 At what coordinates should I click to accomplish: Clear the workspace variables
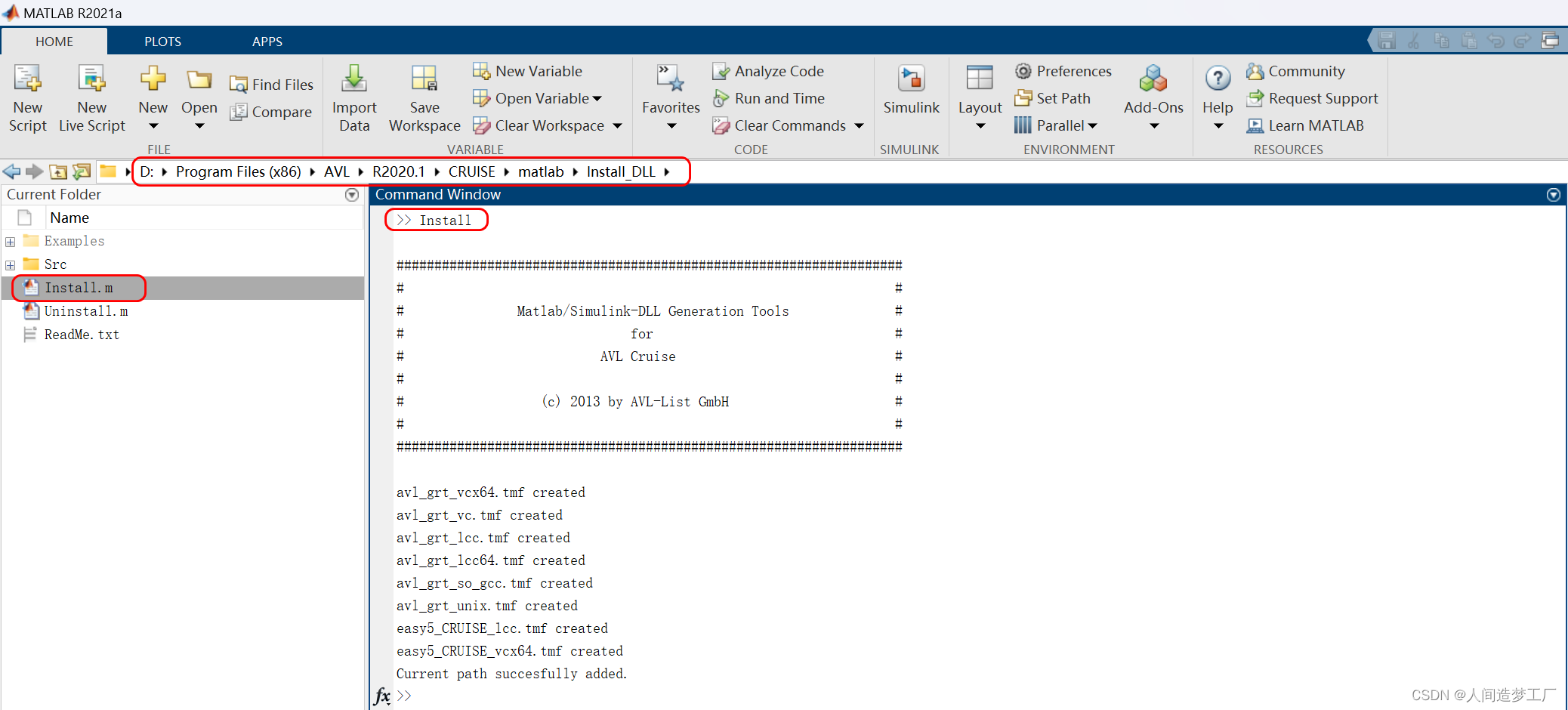click(x=539, y=125)
